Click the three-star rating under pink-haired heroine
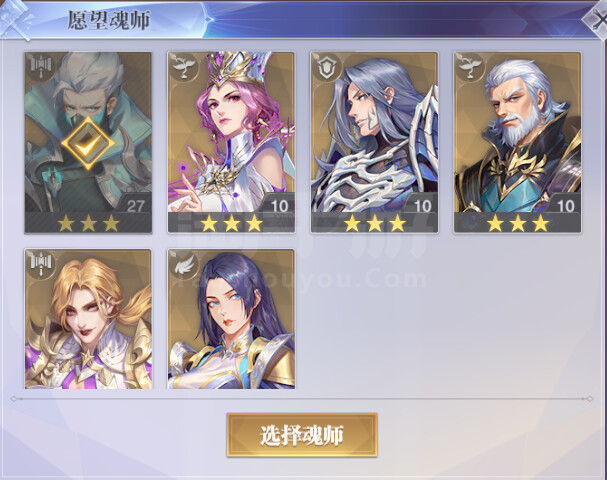Image resolution: width=607 pixels, height=480 pixels. [231, 223]
